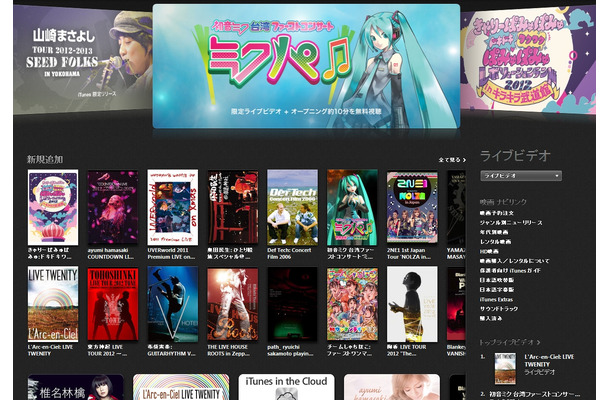610x400 pixels.
Task: Open the 購入済み sidebar link
Action: [491, 318]
